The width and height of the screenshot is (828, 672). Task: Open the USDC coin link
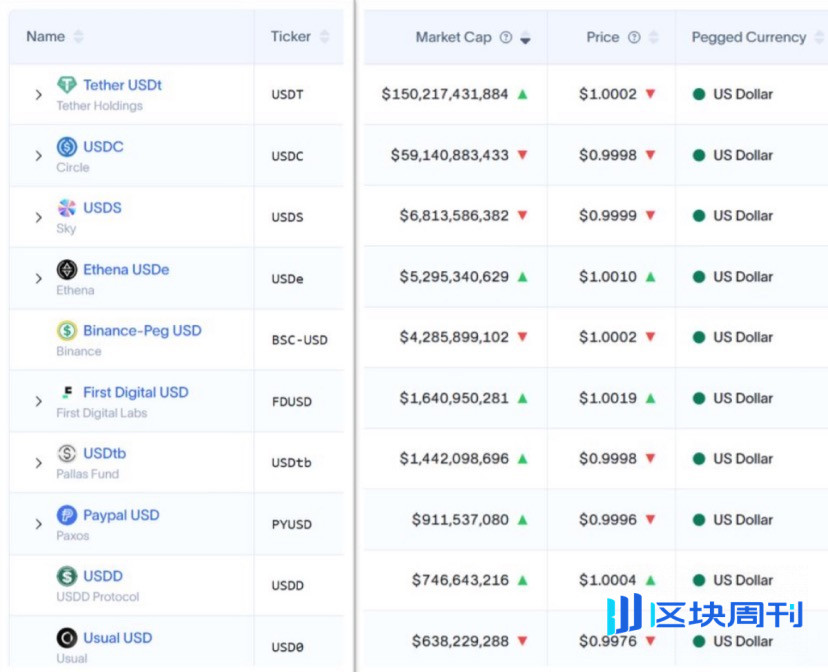103,146
